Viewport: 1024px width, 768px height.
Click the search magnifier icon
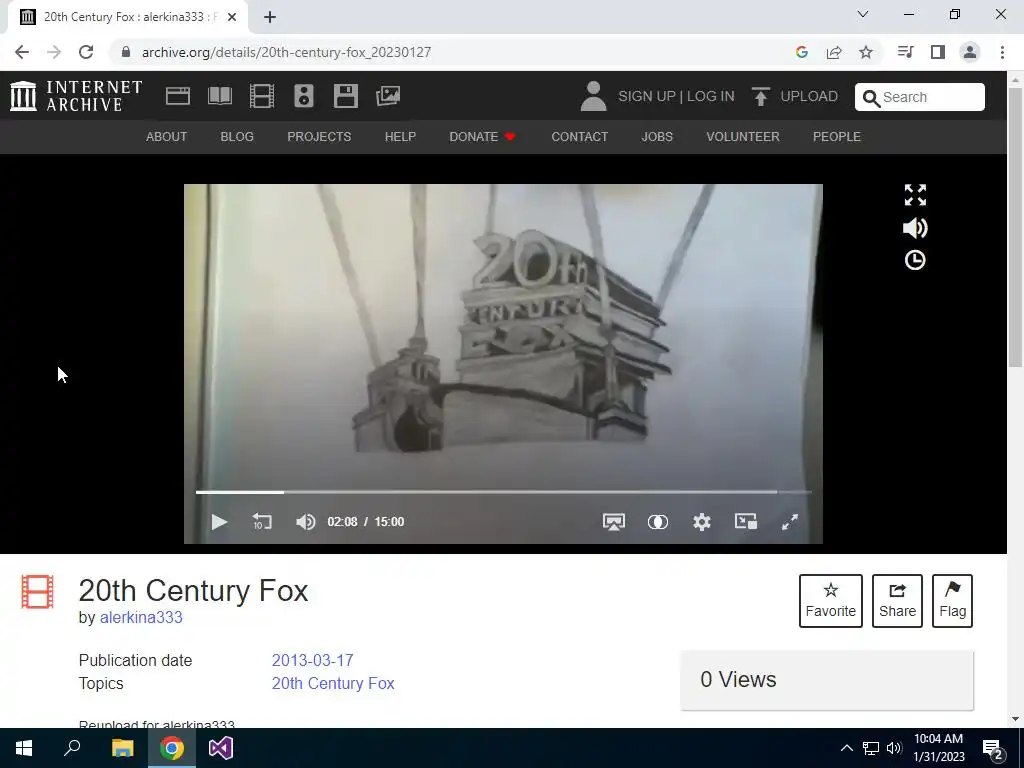[x=871, y=98]
